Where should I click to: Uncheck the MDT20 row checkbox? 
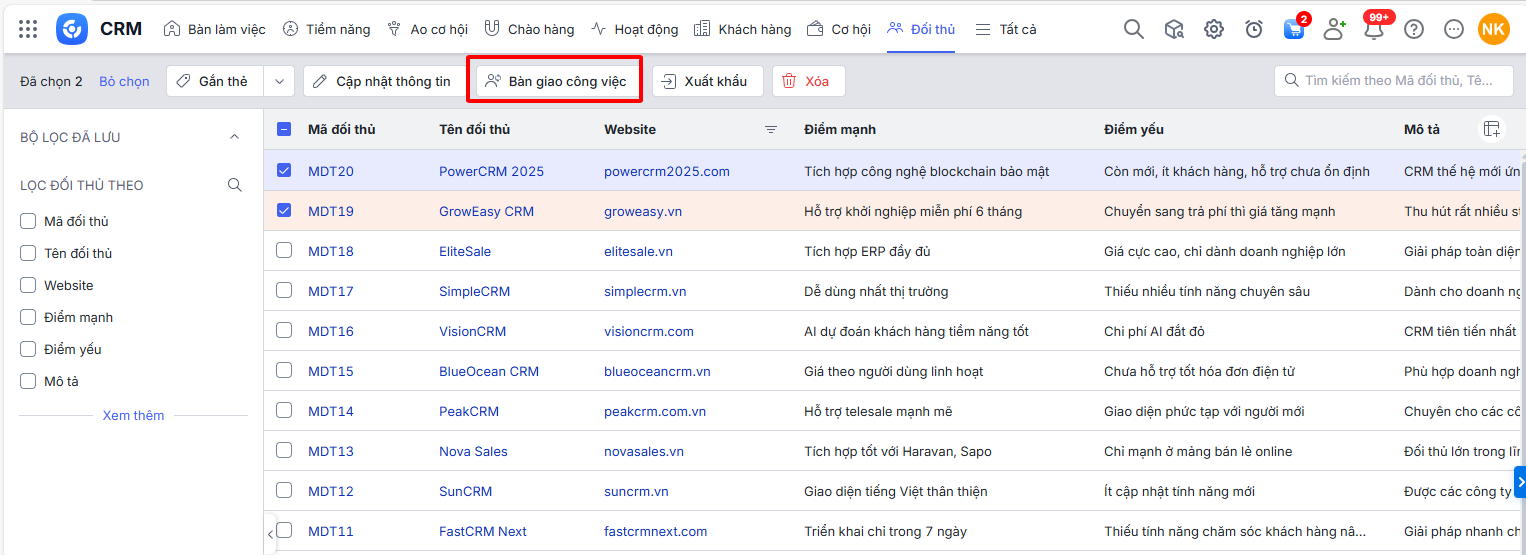[284, 170]
